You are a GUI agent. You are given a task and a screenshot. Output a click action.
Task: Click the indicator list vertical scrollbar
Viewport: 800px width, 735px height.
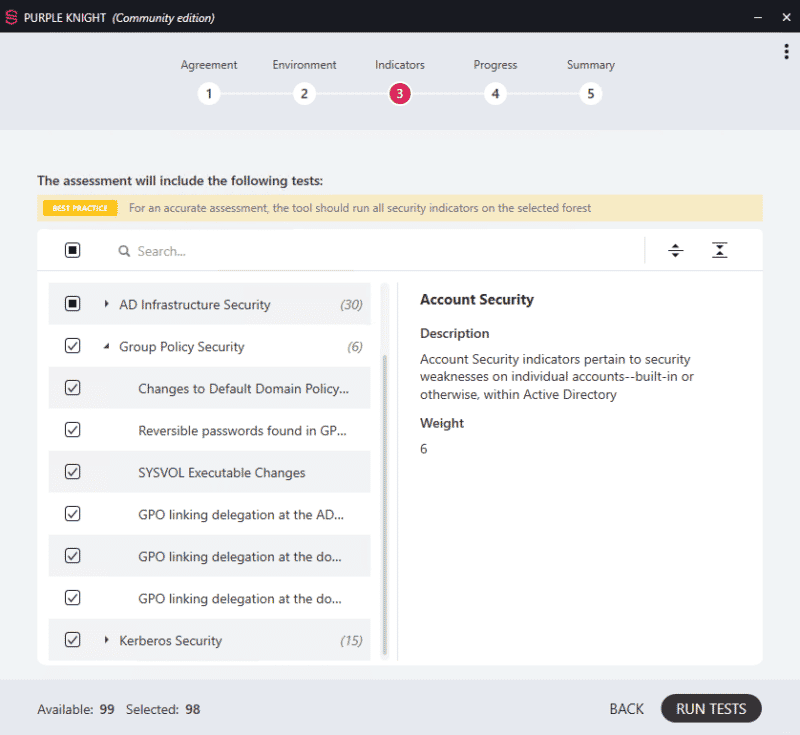tap(385, 500)
